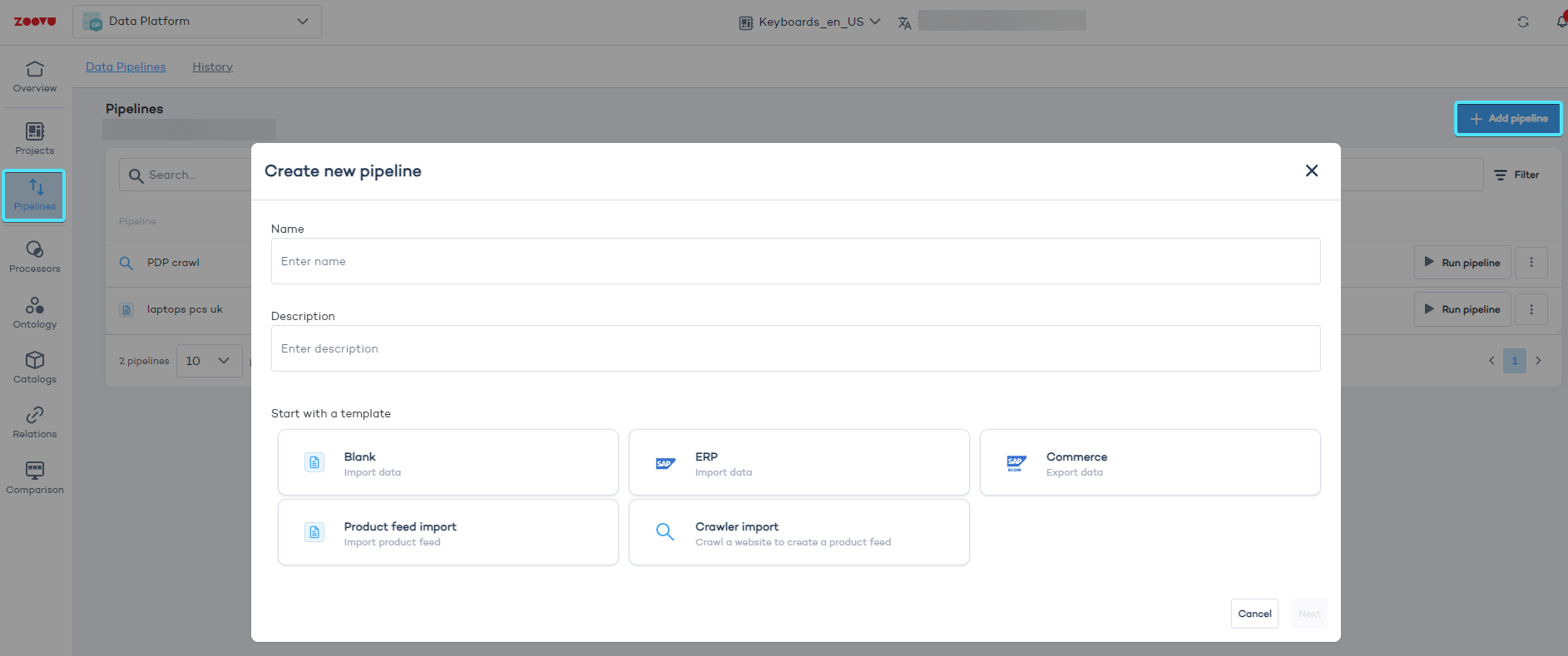Pick the Commerce export data template
The height and width of the screenshot is (656, 1568).
[1150, 462]
